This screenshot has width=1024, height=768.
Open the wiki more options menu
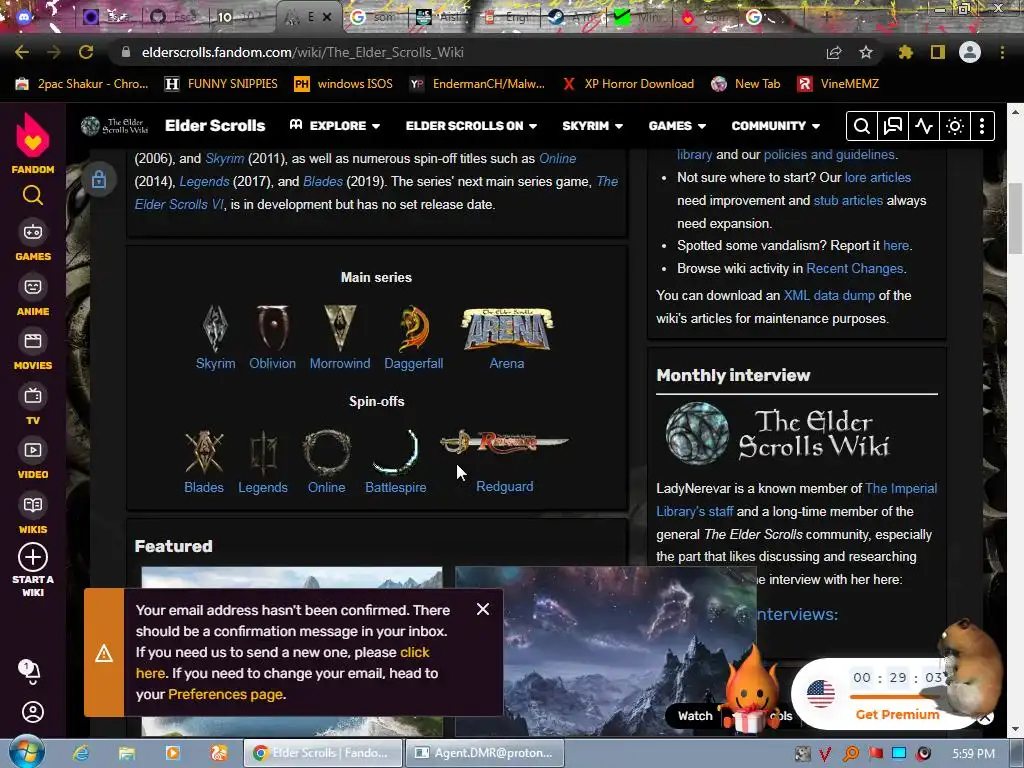pos(982,126)
